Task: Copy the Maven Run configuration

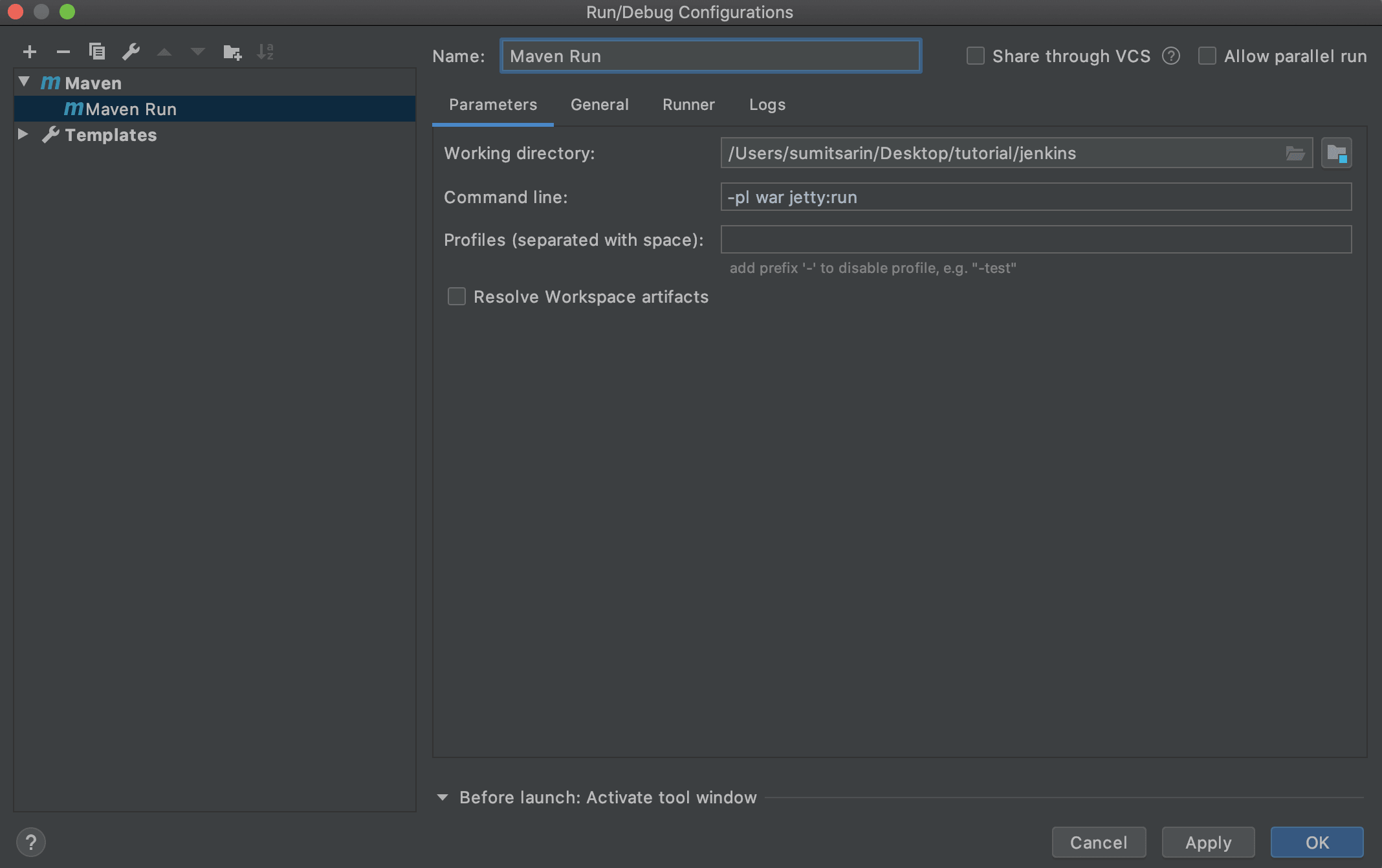Action: click(x=98, y=52)
